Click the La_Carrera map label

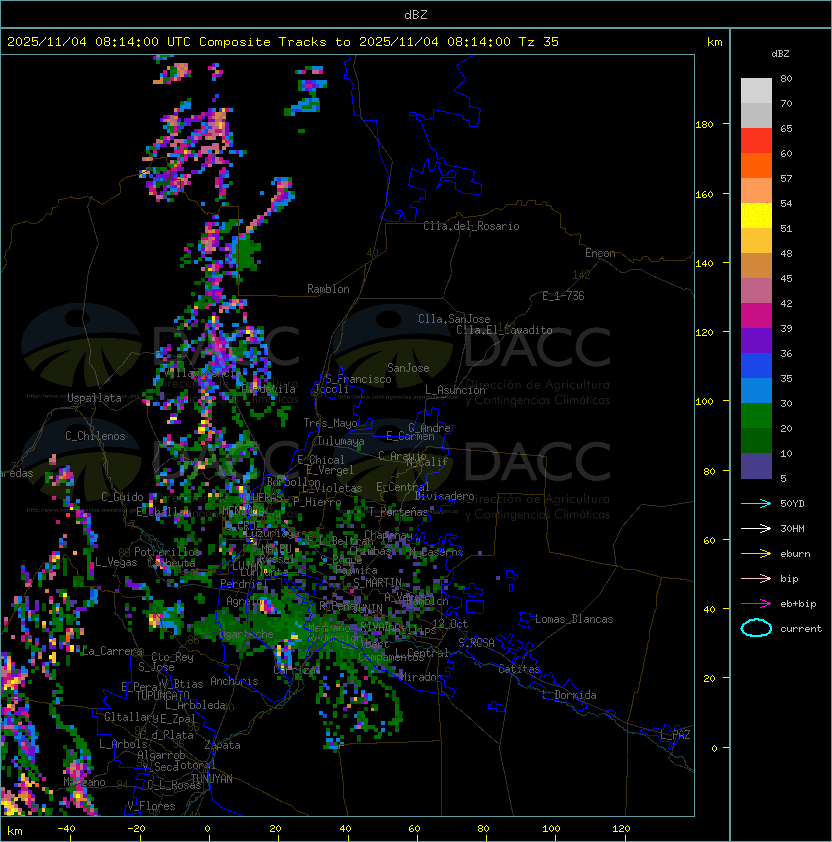(x=112, y=651)
